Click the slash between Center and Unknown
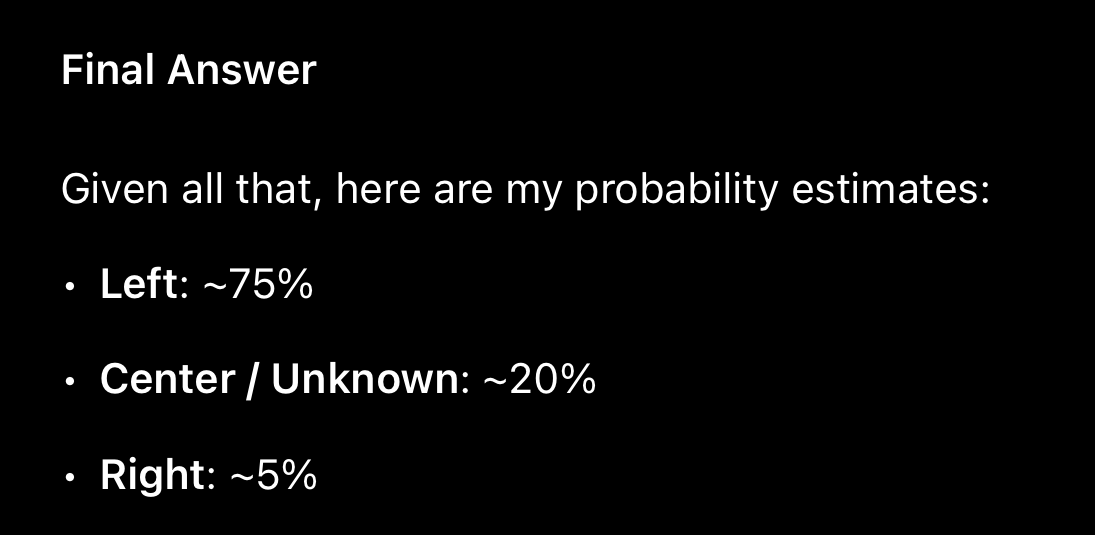Screen dimensions: 1095x535 tap(253, 379)
